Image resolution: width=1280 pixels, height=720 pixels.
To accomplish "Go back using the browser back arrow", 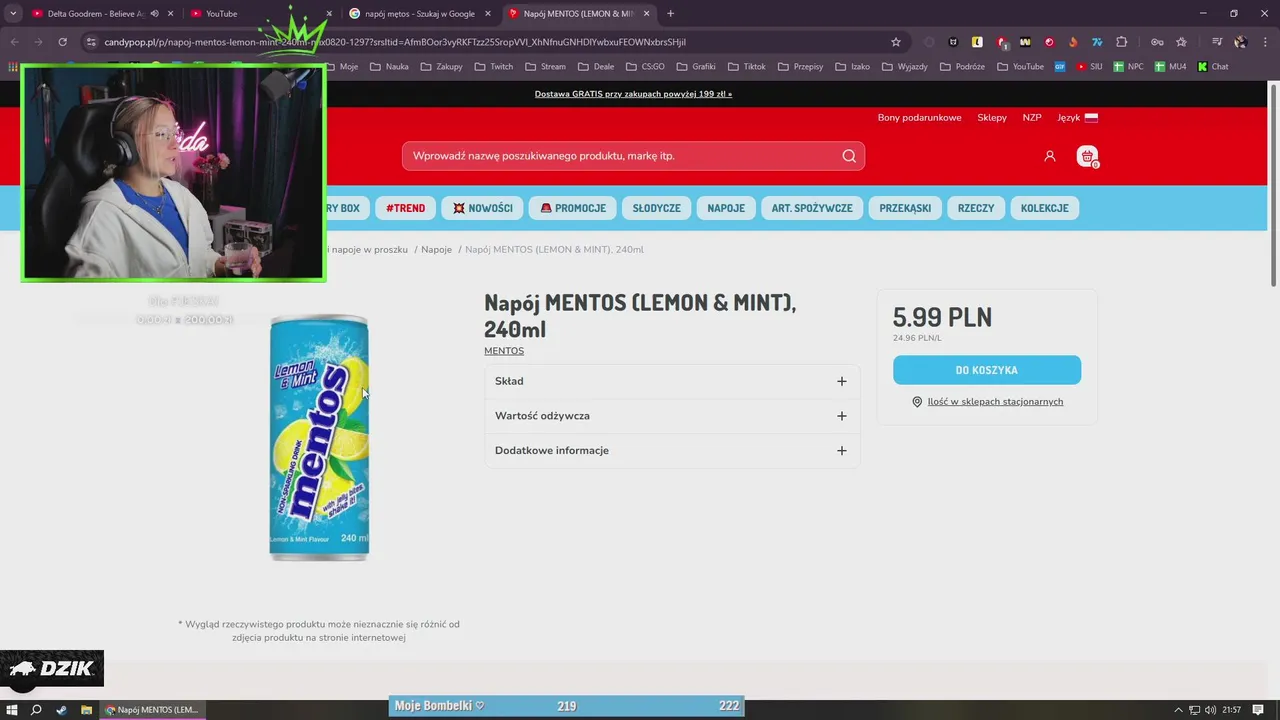I will [x=14, y=42].
